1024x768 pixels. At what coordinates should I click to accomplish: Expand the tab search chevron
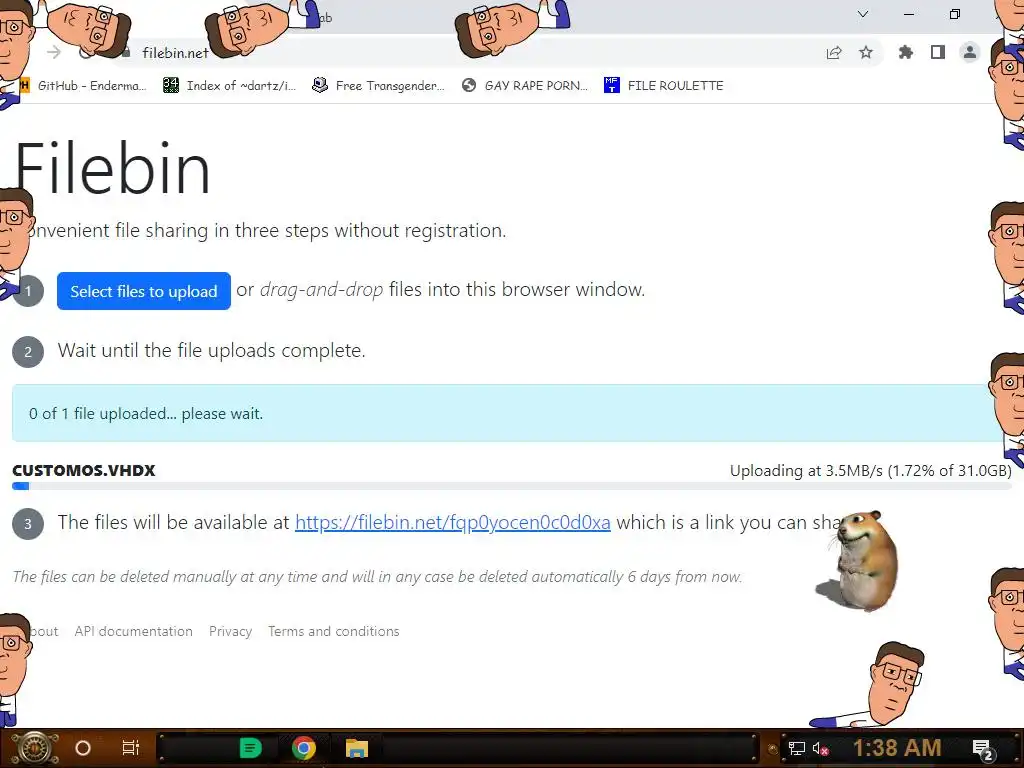(x=863, y=14)
